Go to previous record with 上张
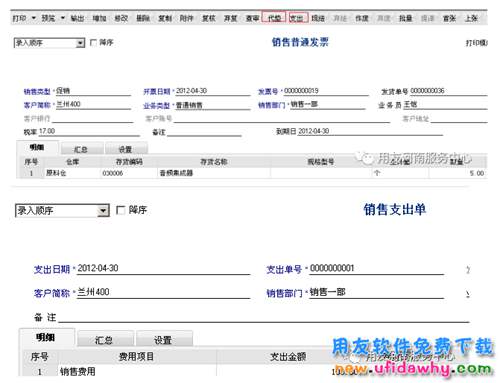Screen dimensions: 500x383 click(471, 18)
